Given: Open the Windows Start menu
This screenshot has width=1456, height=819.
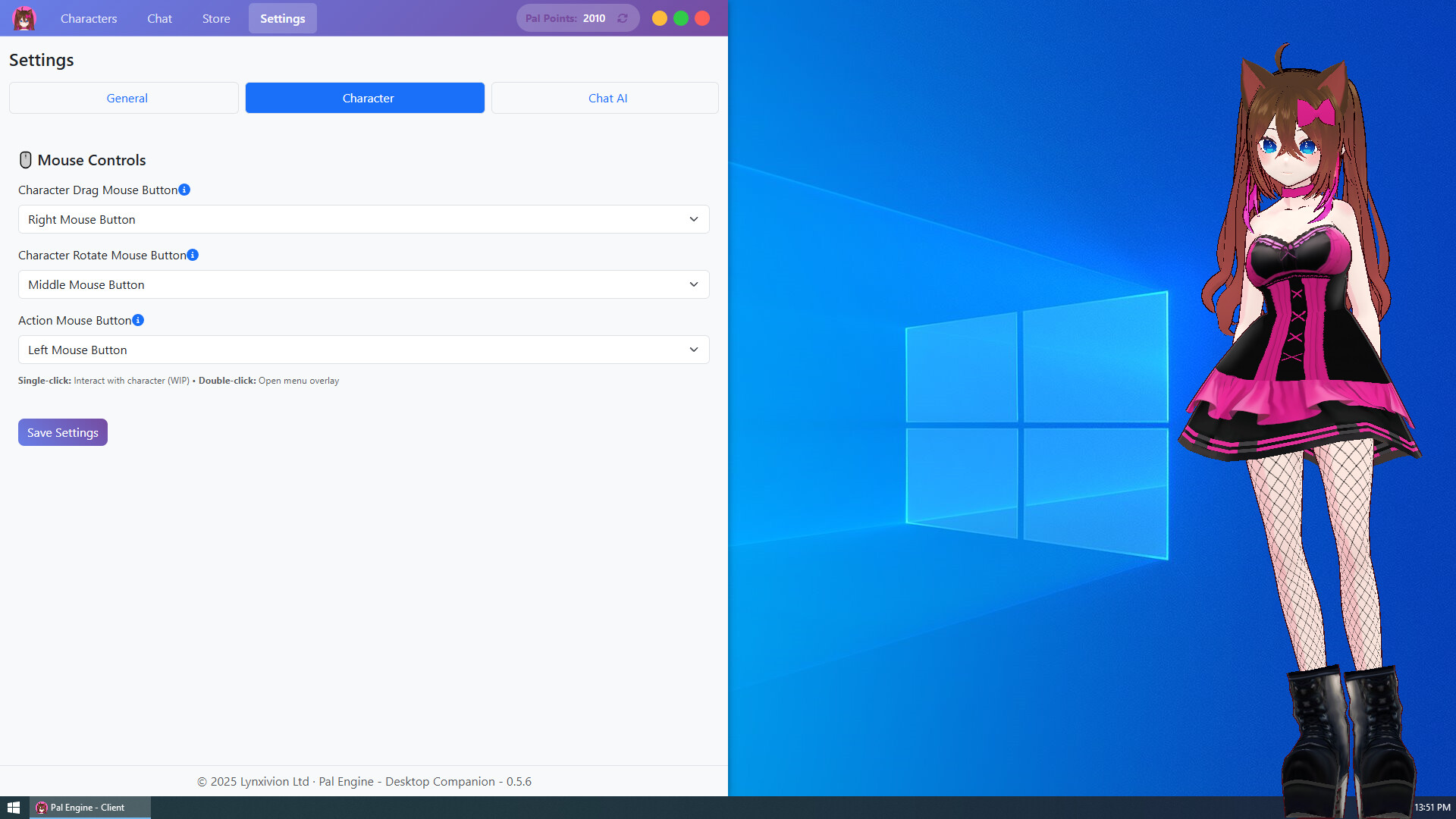Looking at the screenshot, I should [x=14, y=808].
